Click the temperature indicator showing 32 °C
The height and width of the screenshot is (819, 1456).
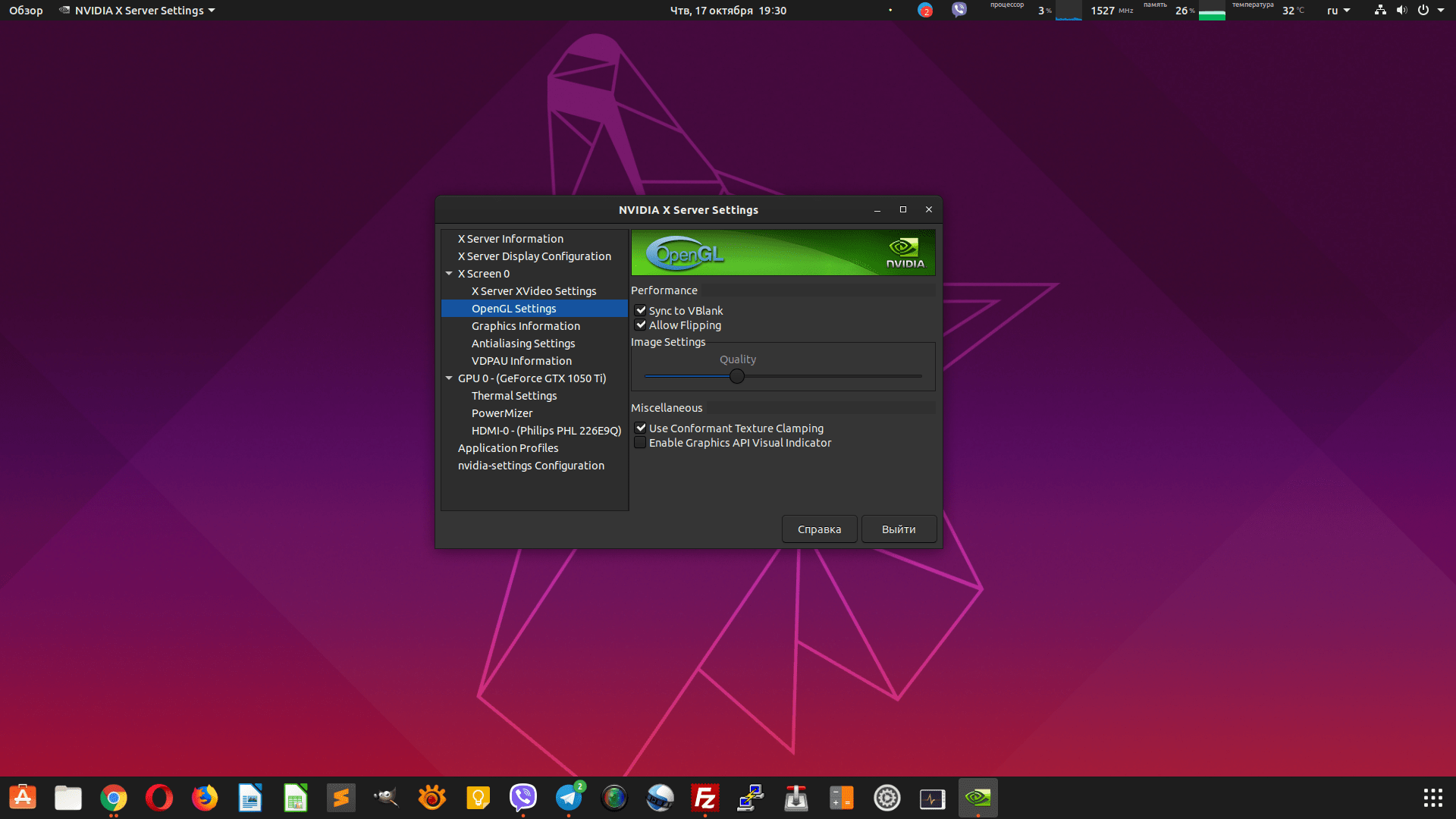[1293, 11]
